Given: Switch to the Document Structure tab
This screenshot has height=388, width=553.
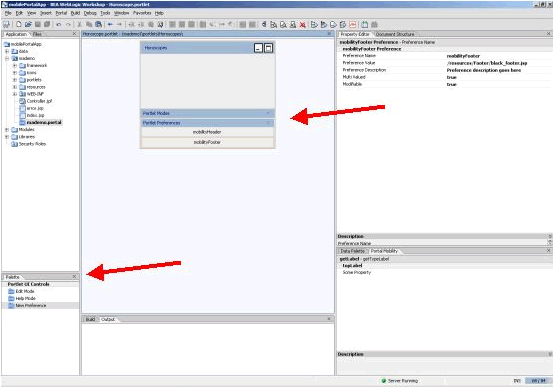Looking at the screenshot, I should tap(395, 34).
